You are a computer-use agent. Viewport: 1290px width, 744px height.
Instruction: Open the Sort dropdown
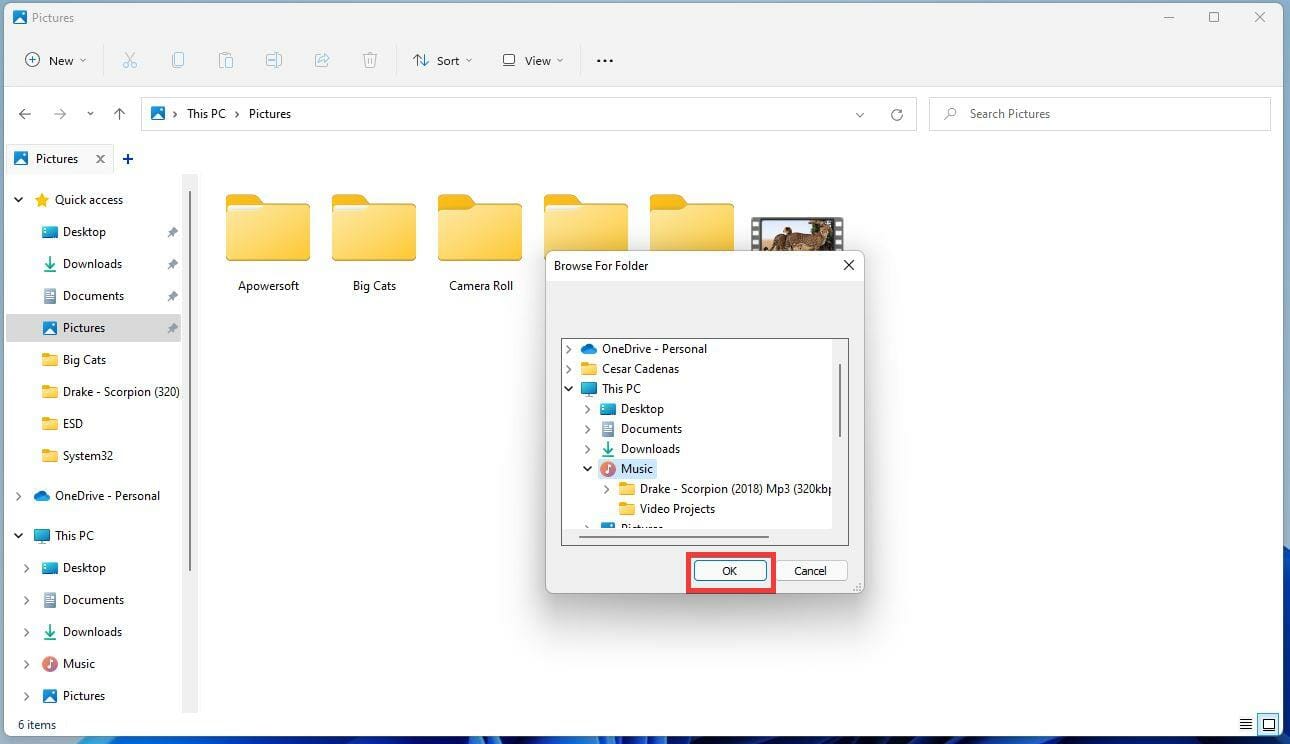[443, 60]
